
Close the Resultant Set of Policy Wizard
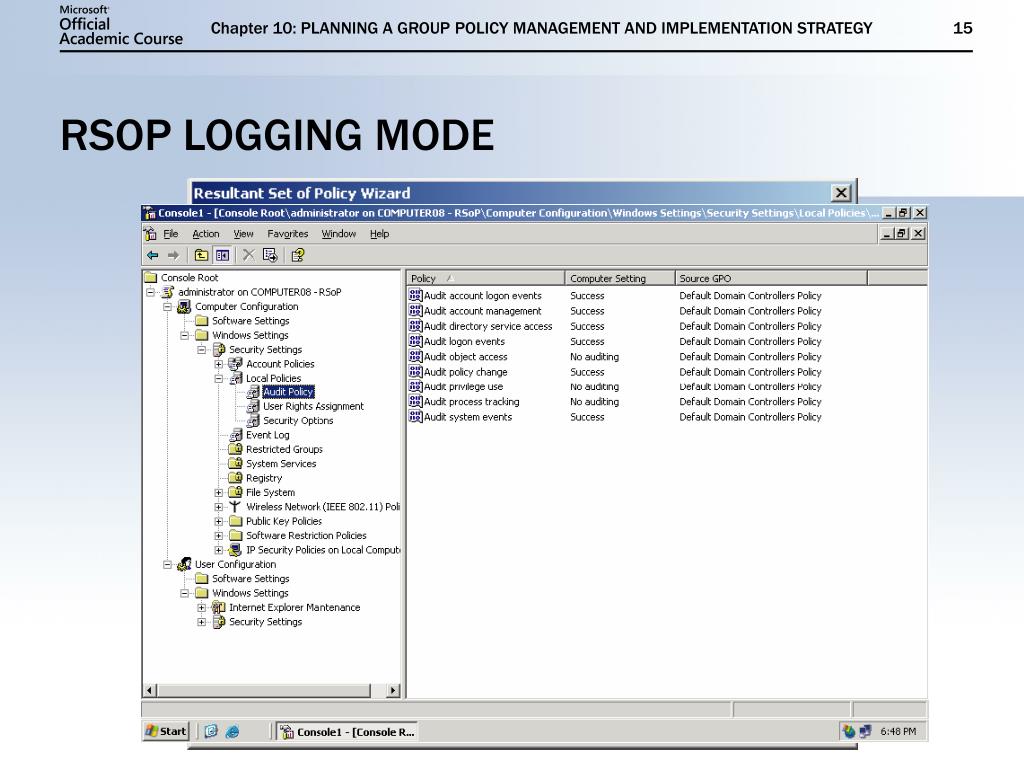coord(841,193)
